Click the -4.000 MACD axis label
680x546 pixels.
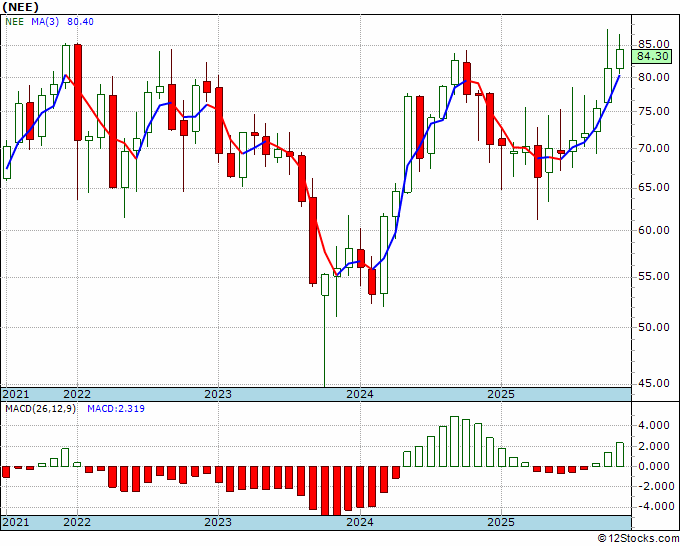coord(654,507)
